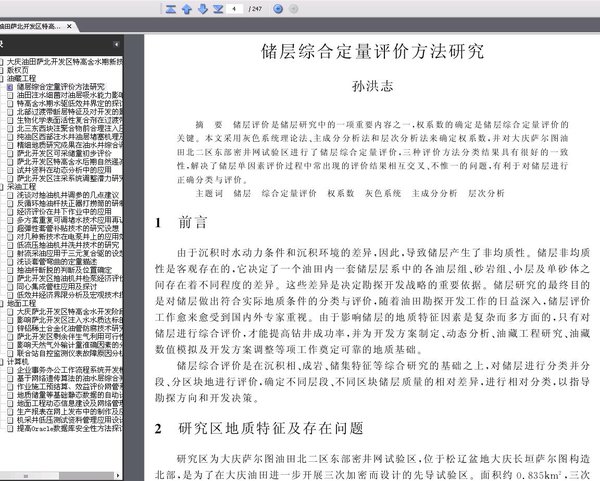Open bookmark 油田注水细菌对油层吸水能力
600x481 pixels.
point(70,95)
